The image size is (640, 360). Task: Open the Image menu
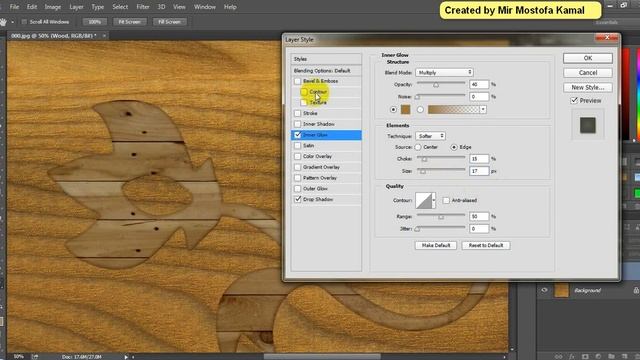(x=53, y=7)
